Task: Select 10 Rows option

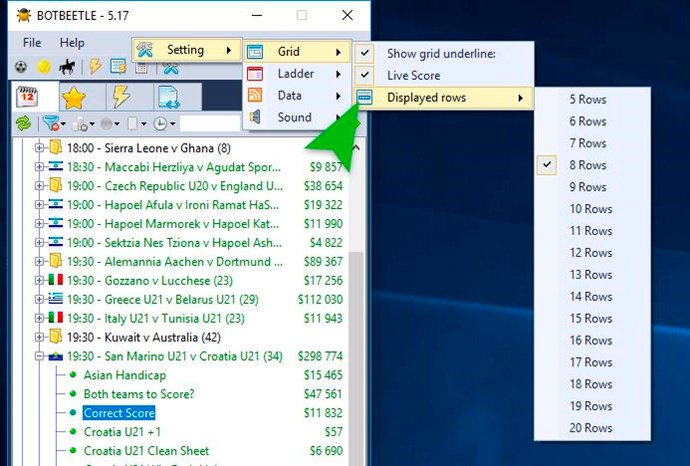Action: click(592, 209)
